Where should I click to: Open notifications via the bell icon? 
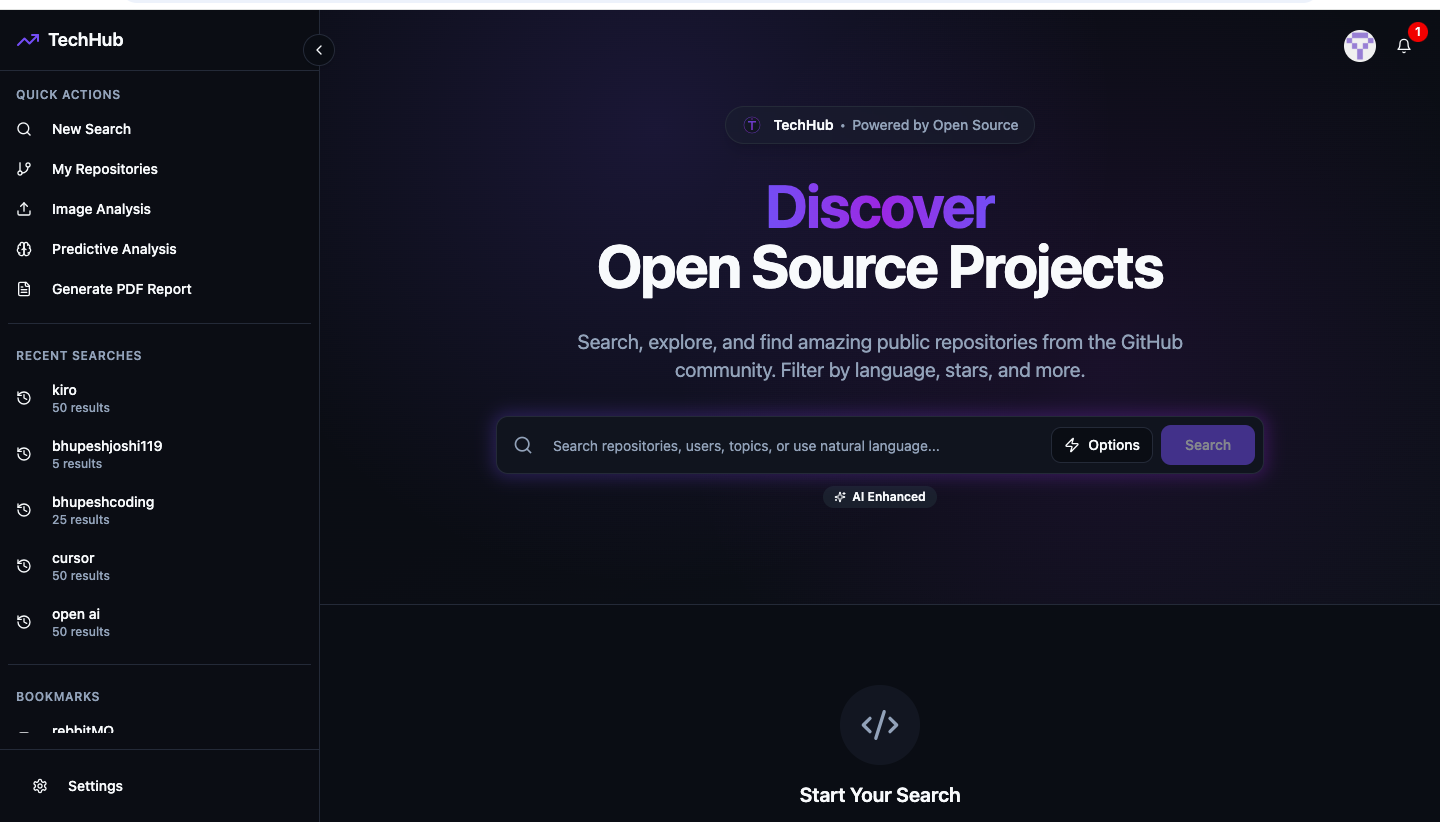(1404, 46)
